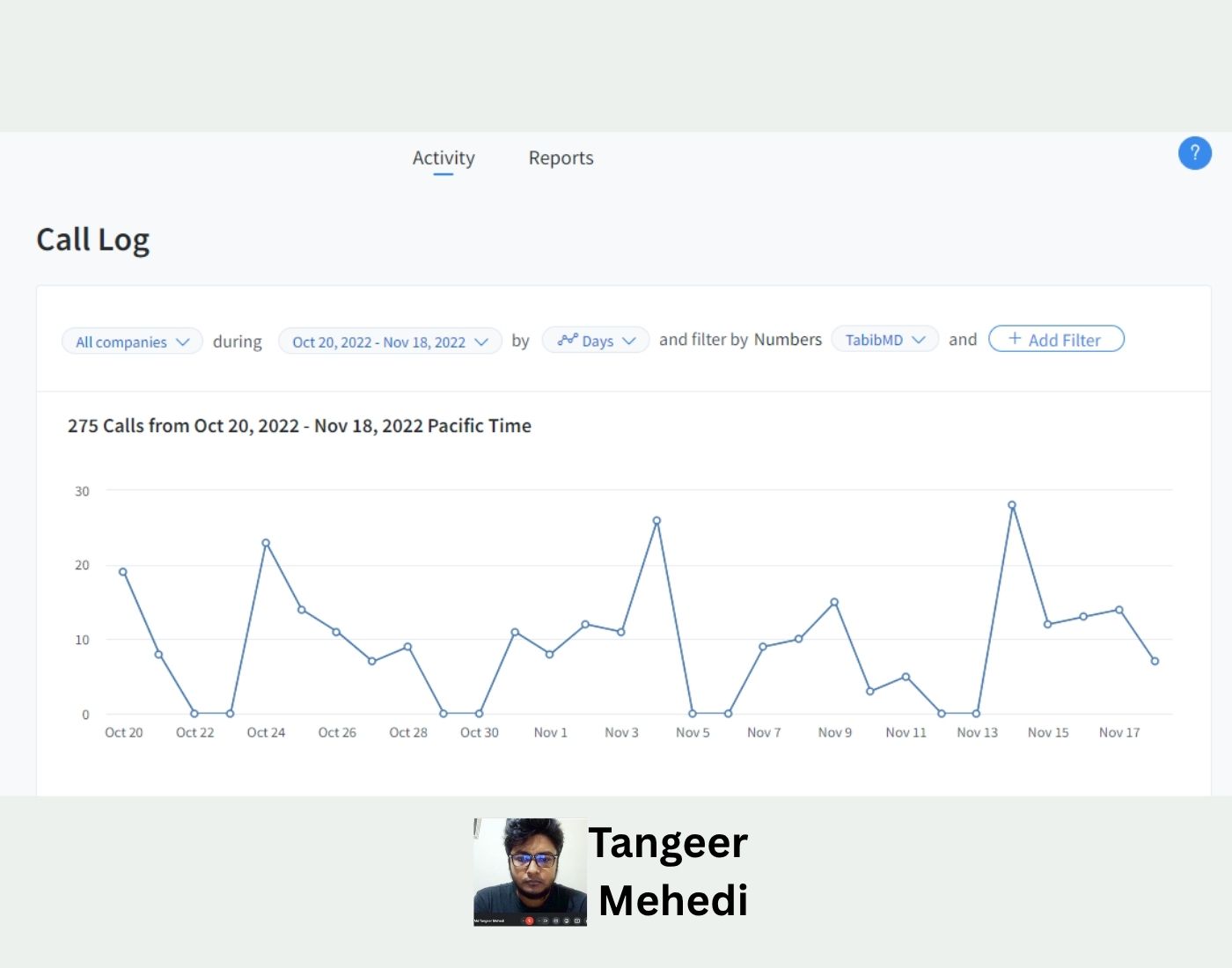This screenshot has width=1232, height=968.
Task: Change the Days grouping dropdown
Action: point(596,341)
